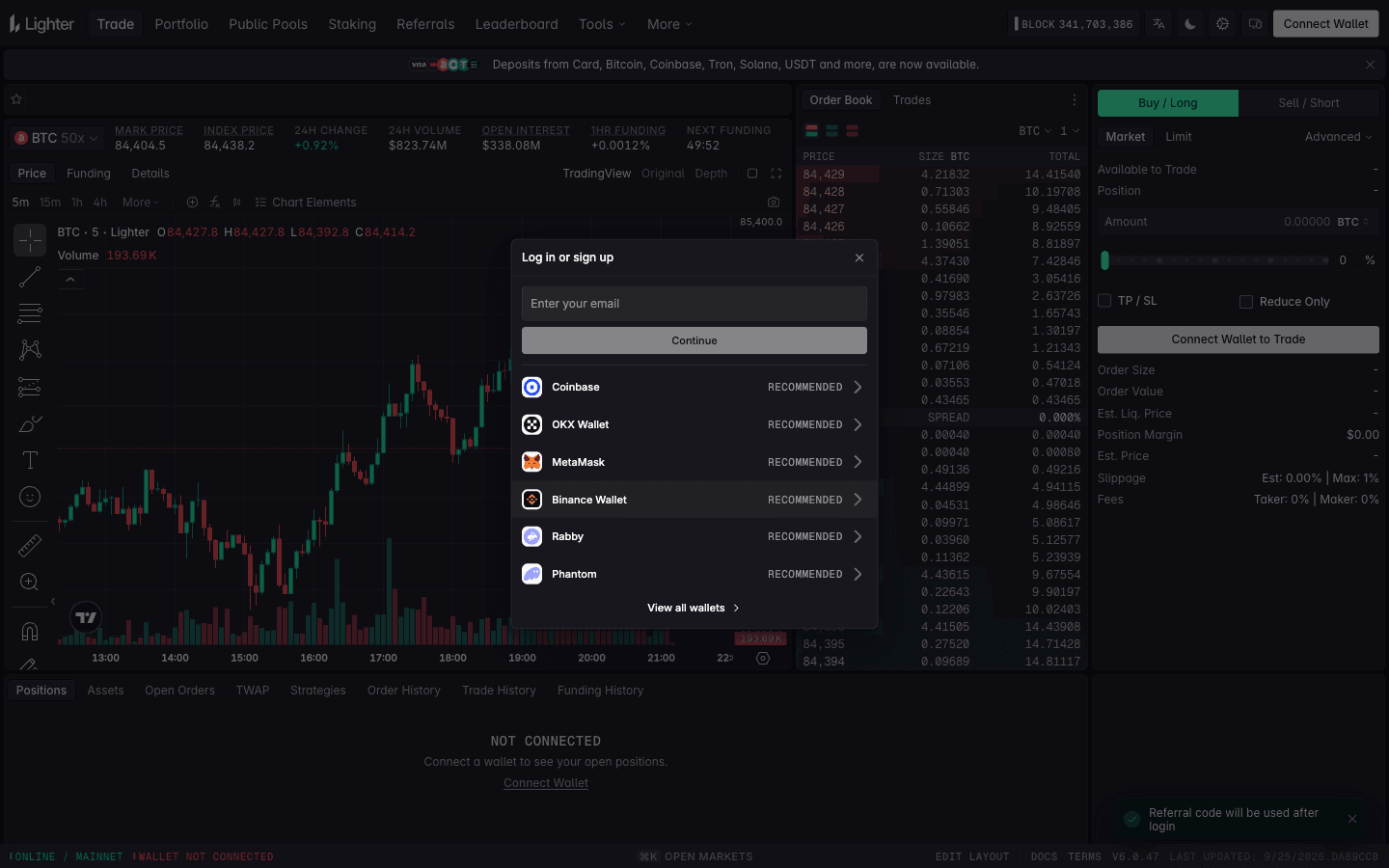The image size is (1389, 868).
Task: Click the order amount percentage slider
Action: pos(1215,260)
